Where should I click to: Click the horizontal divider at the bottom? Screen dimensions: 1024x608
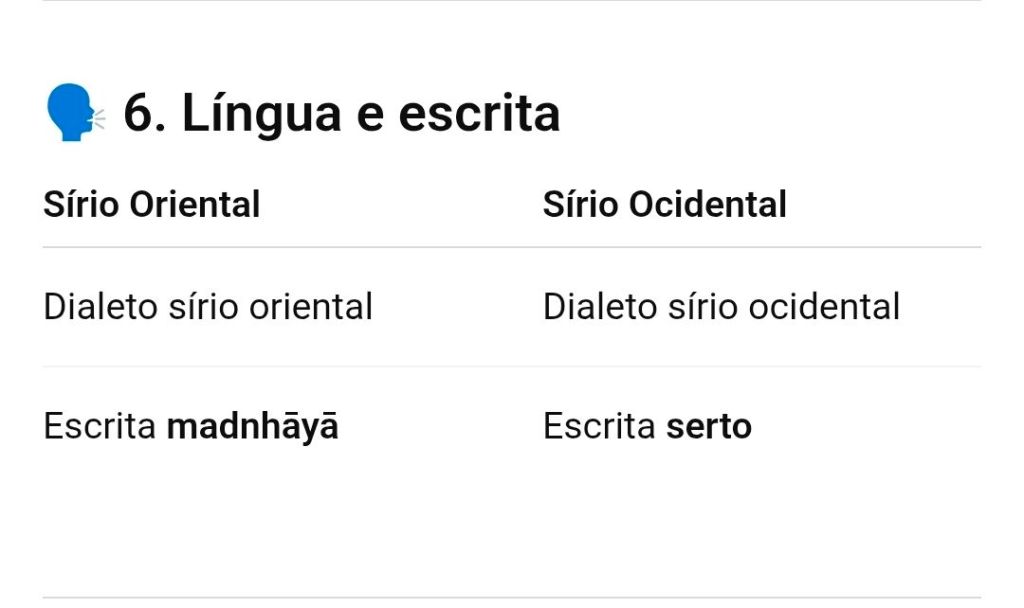point(512,598)
